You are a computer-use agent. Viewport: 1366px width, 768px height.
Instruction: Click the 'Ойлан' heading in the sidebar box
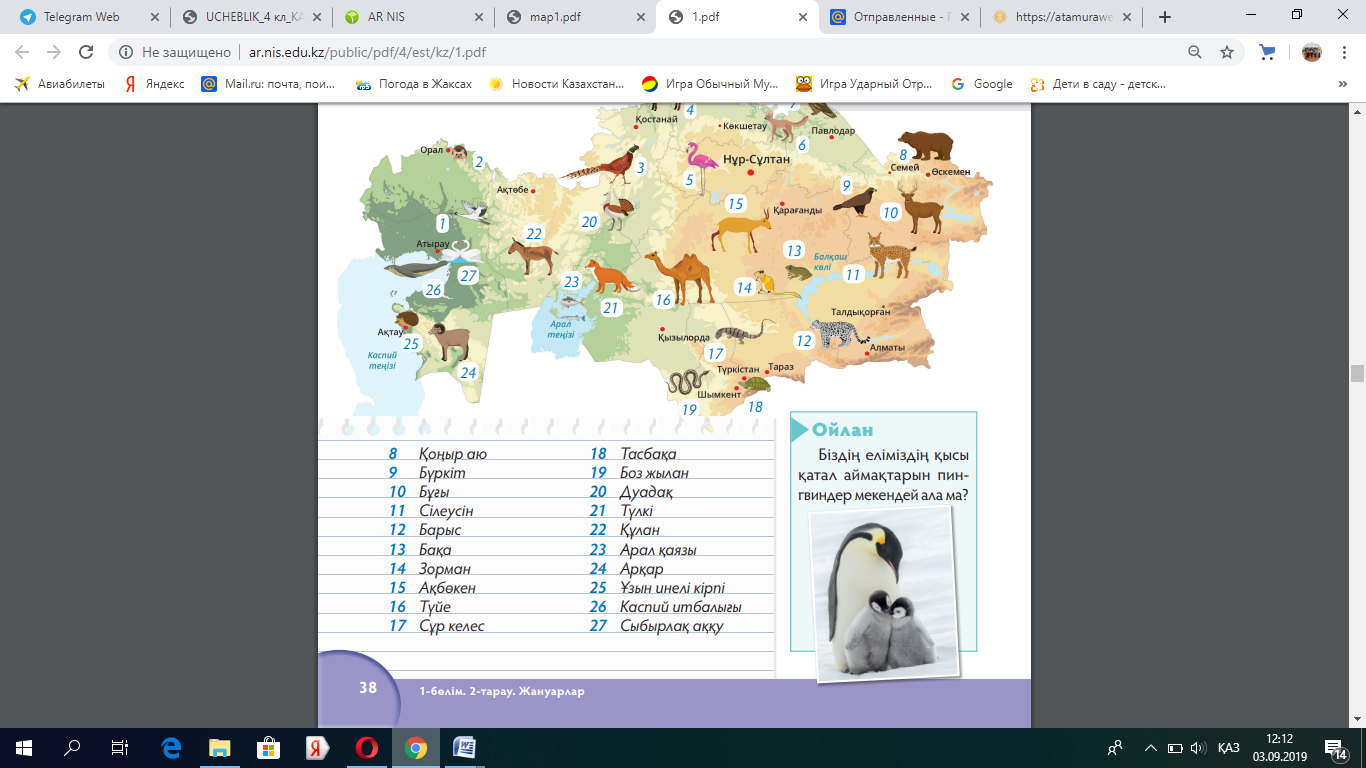841,429
